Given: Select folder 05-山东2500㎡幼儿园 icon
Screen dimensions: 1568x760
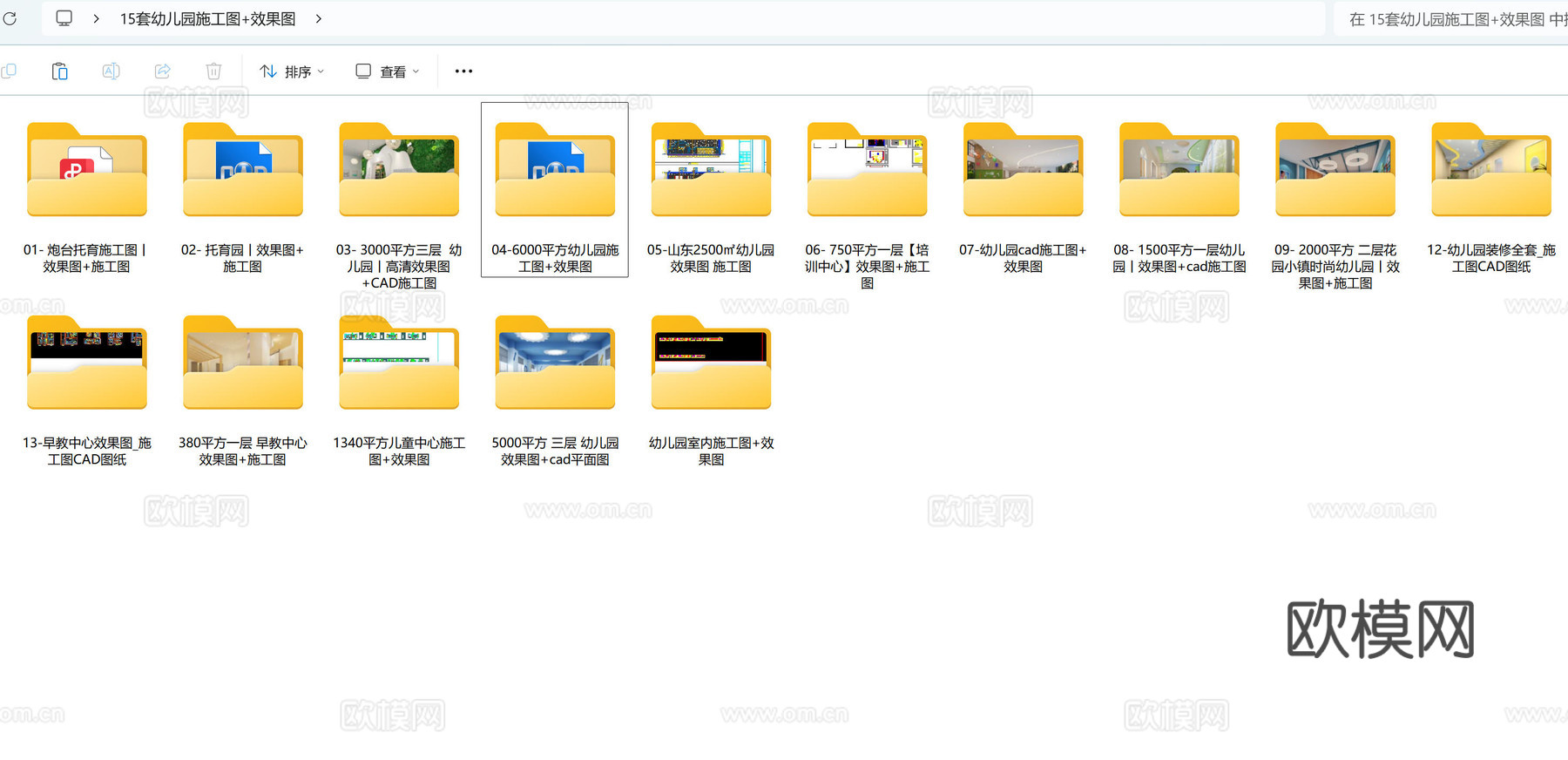Looking at the screenshot, I should (711, 170).
